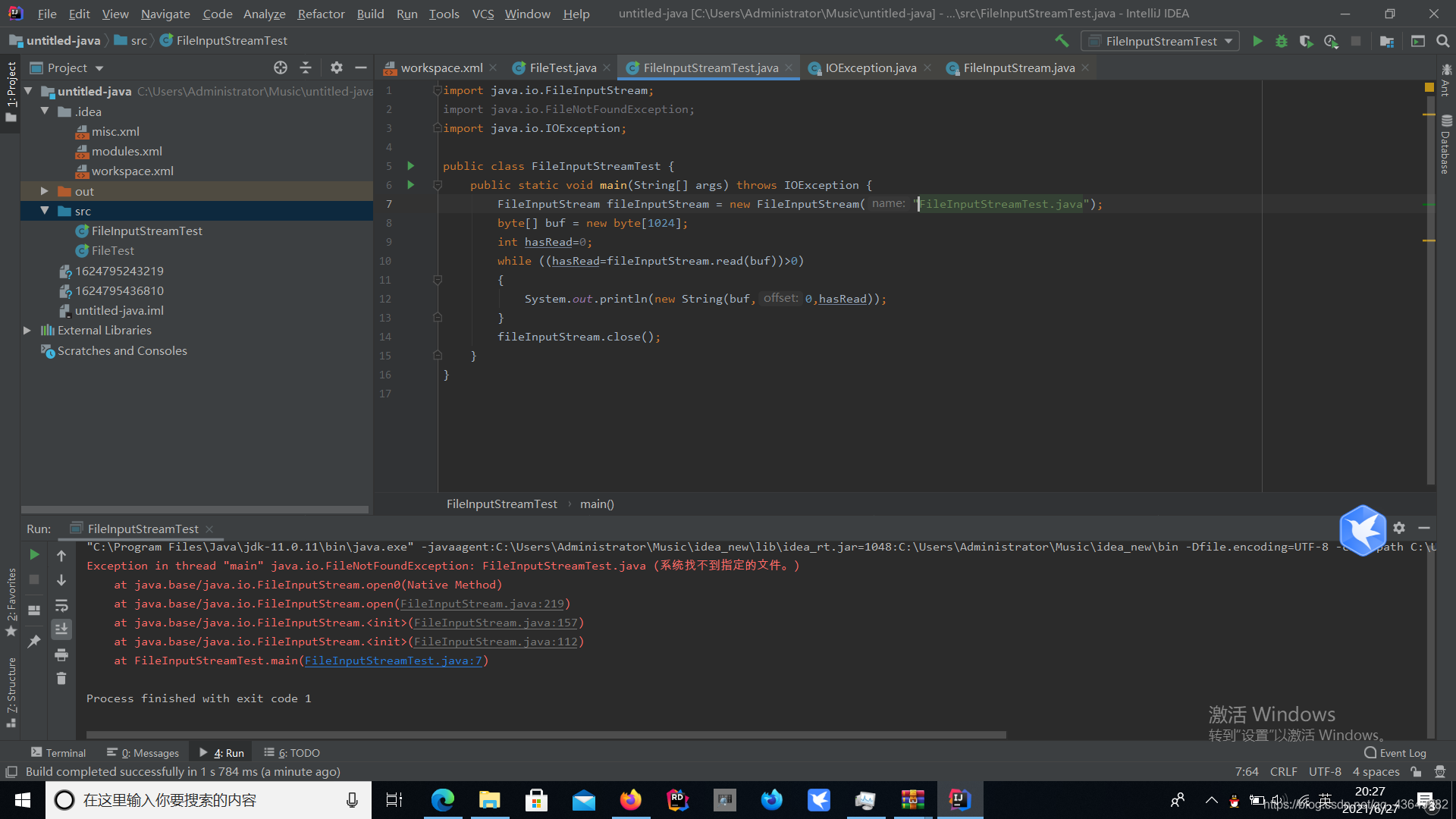The height and width of the screenshot is (819, 1456).
Task: Click the Run button to execute code
Action: coord(1257,41)
